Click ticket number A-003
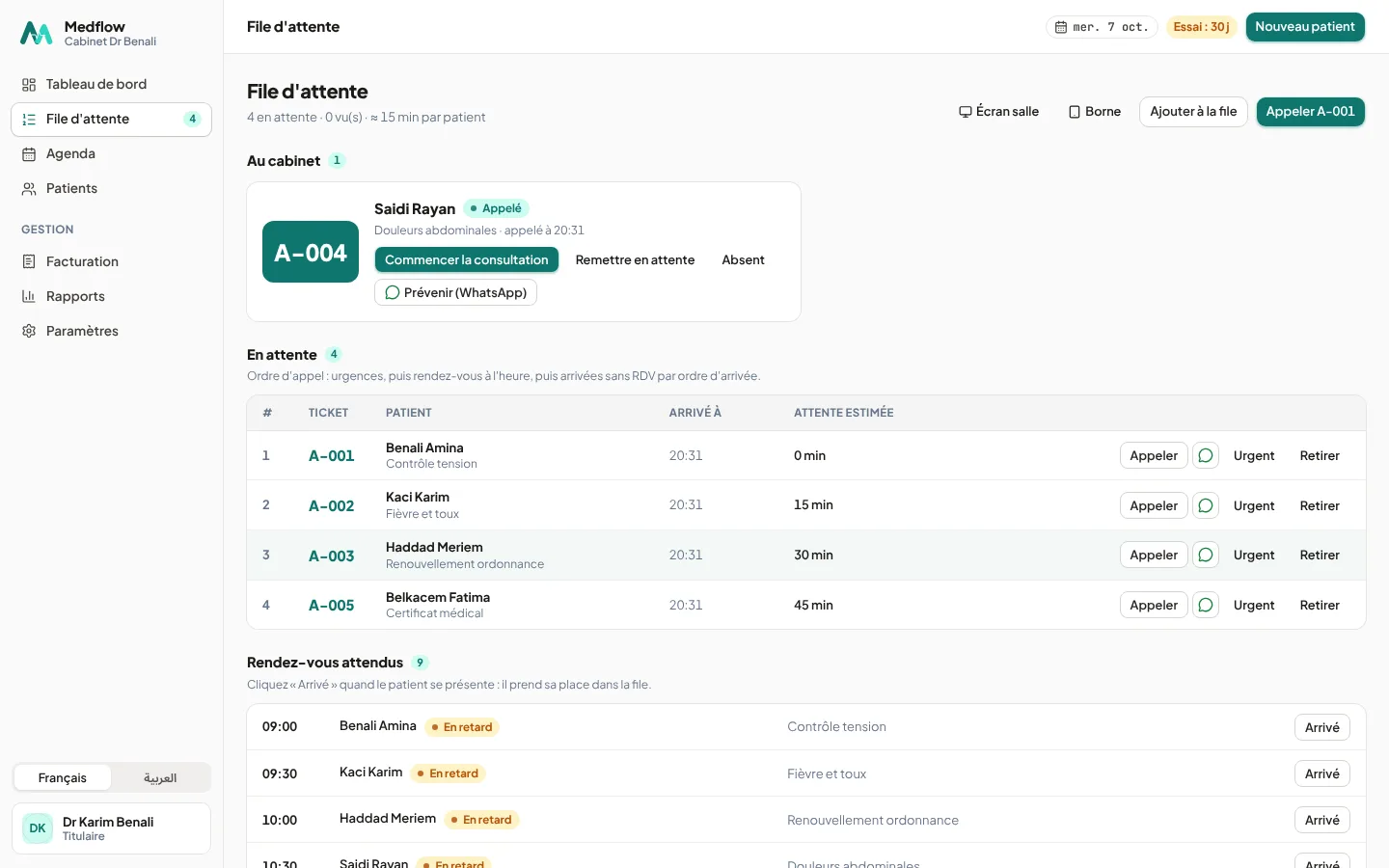 (332, 556)
